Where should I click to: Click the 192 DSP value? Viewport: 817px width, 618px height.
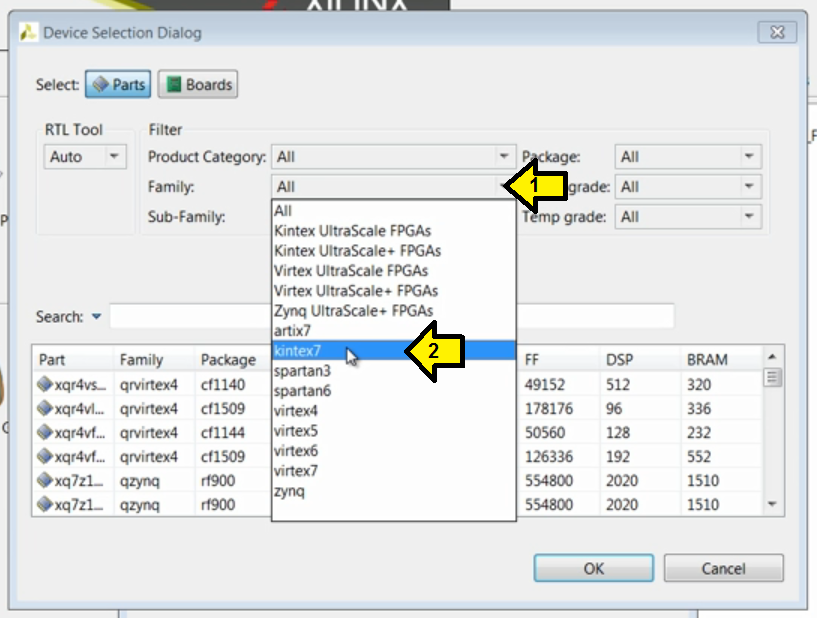point(618,456)
